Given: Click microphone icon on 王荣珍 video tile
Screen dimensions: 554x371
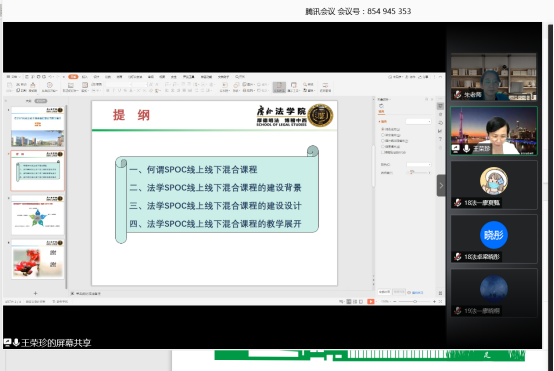Looking at the screenshot, I should (x=466, y=148).
